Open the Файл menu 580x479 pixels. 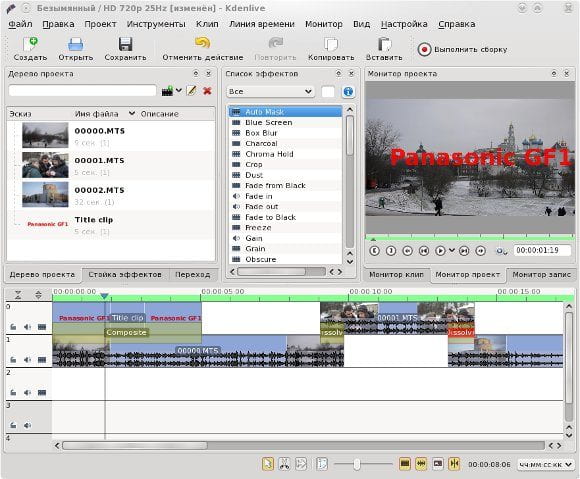[x=20, y=24]
